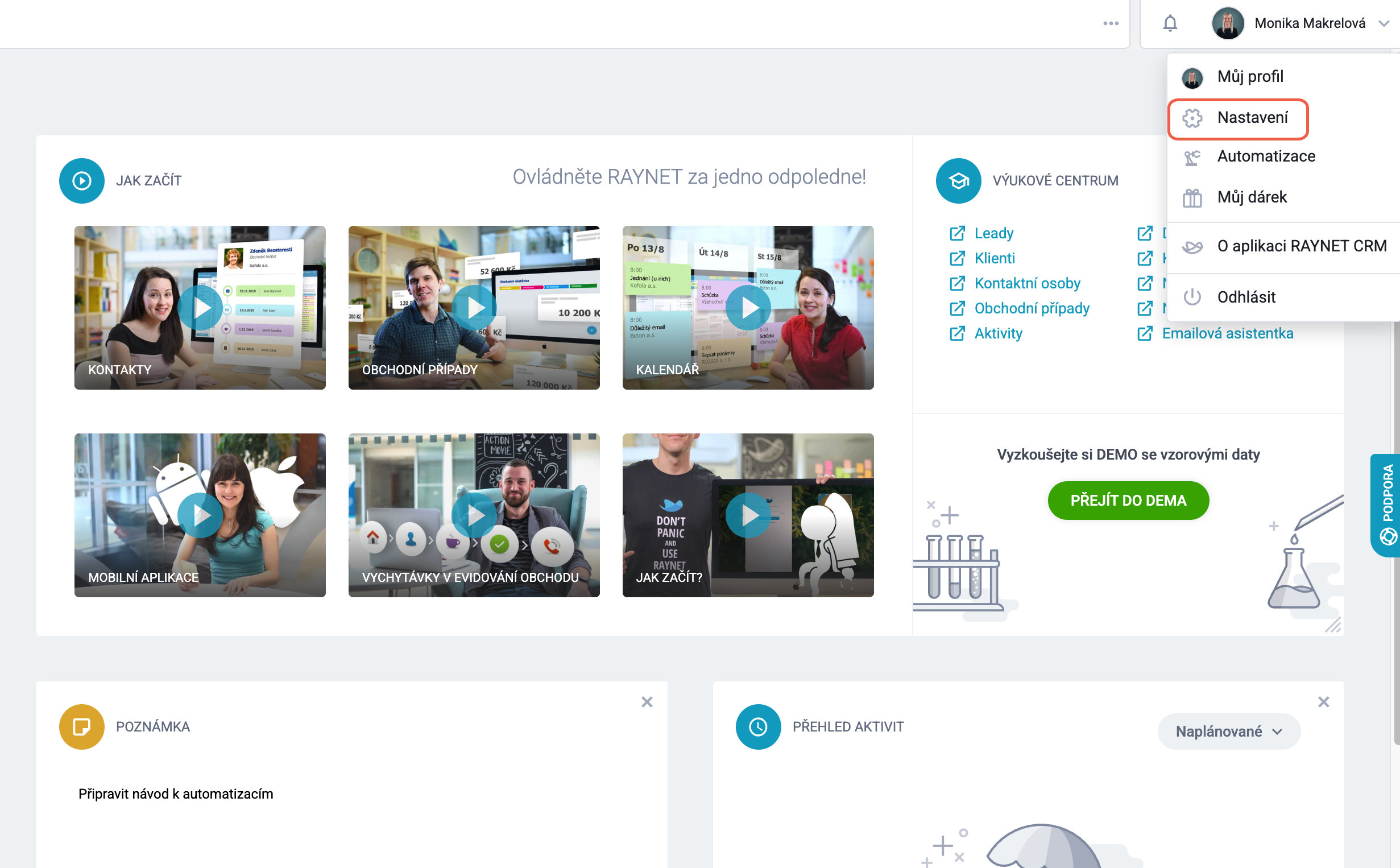Expand the Naplánované filter dropdown

coord(1228,731)
